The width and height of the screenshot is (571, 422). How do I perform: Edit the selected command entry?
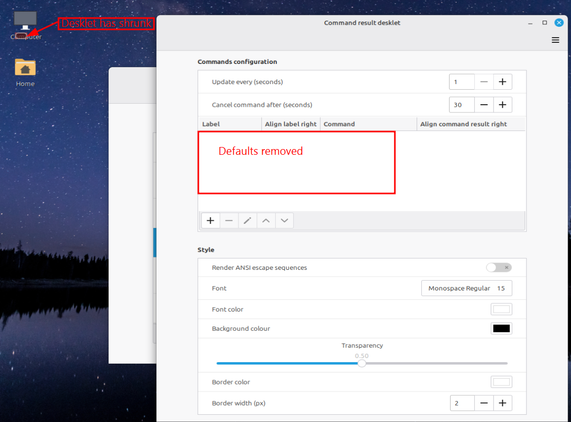point(247,221)
